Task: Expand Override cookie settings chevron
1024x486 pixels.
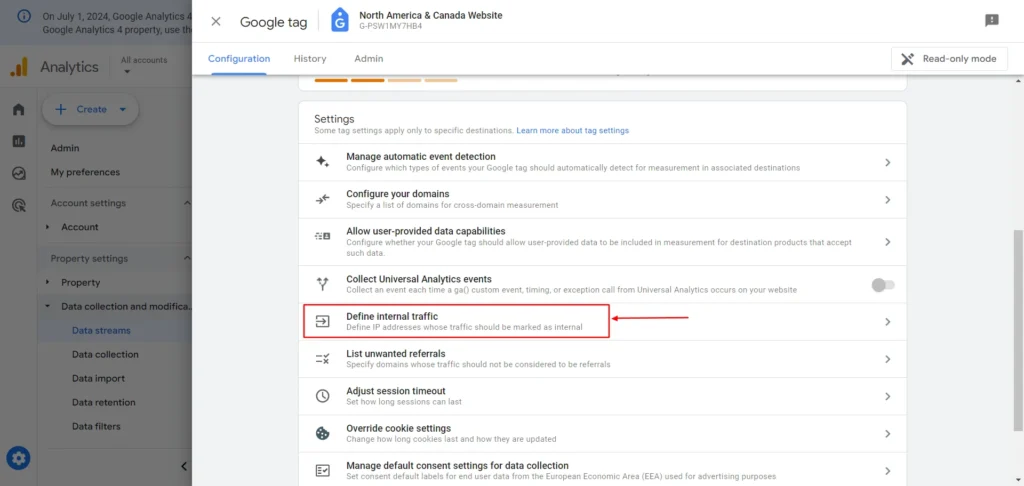Action: point(888,434)
